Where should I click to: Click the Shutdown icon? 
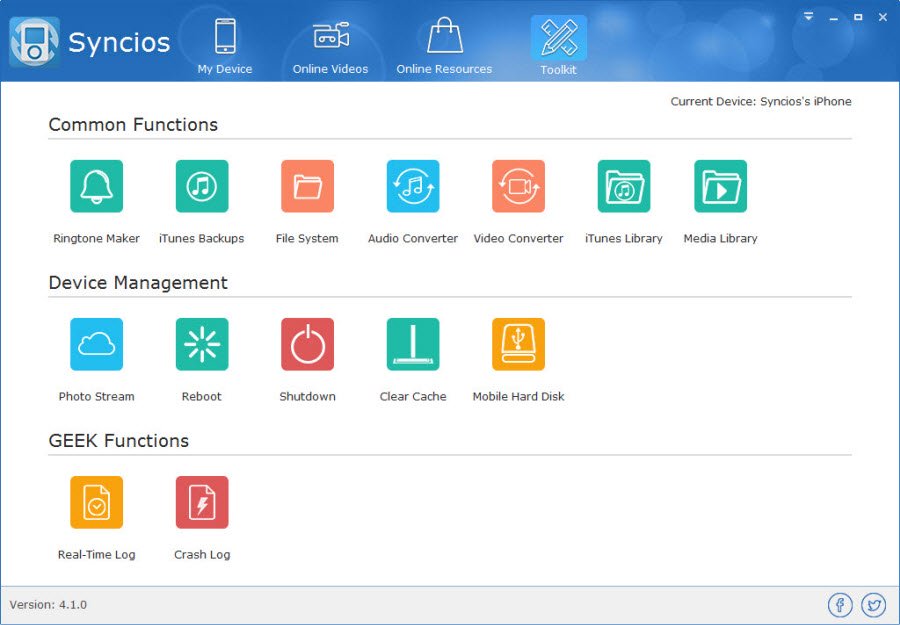pos(307,345)
